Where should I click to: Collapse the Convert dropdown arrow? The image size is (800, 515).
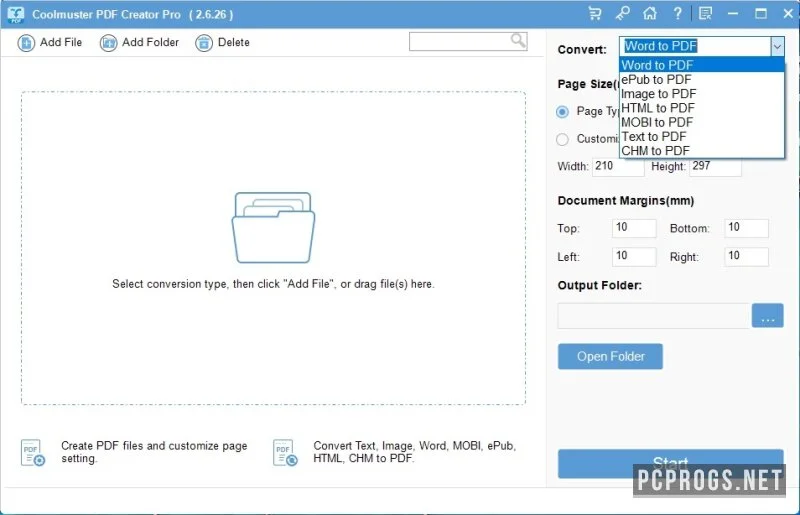point(777,46)
